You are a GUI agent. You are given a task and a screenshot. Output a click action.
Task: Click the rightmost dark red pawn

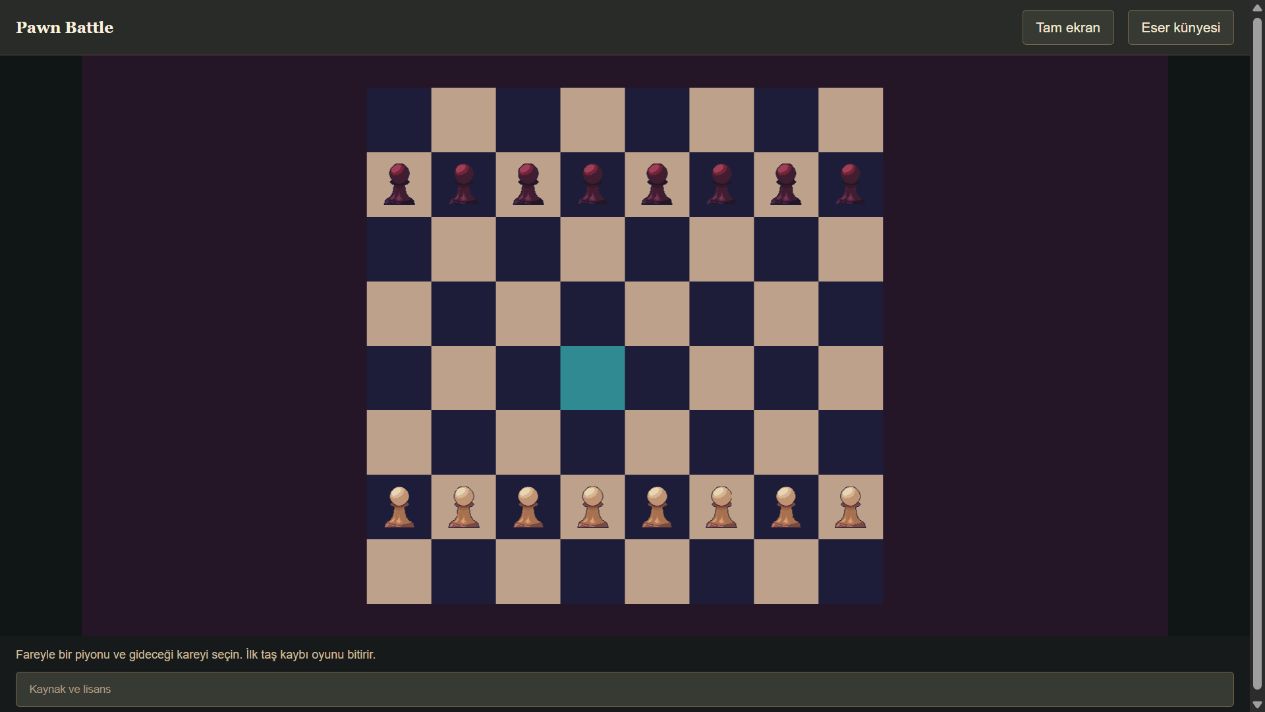point(850,184)
